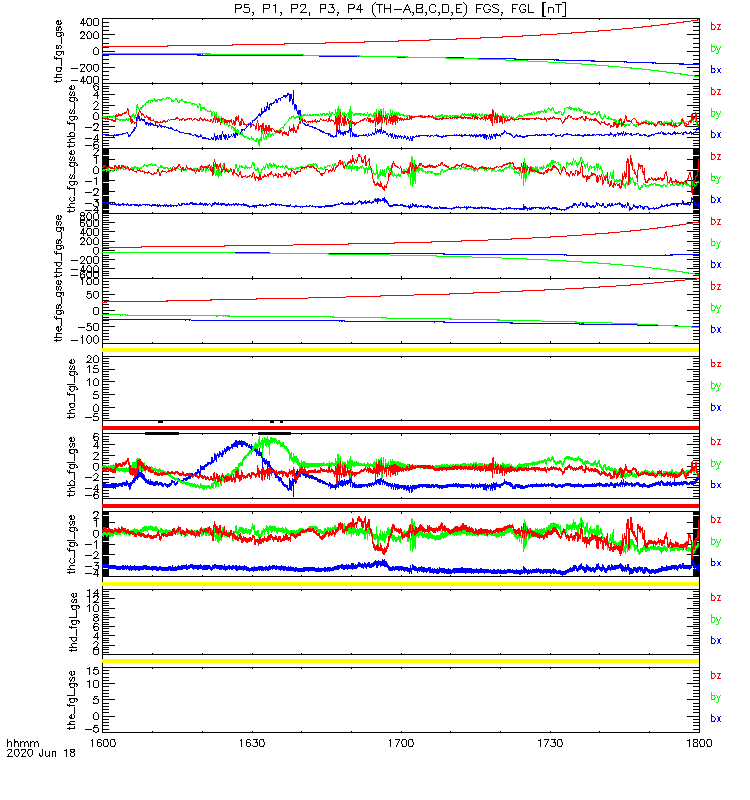Click the green 'by' legend of thd_fgl_gse panel

click(x=716, y=619)
